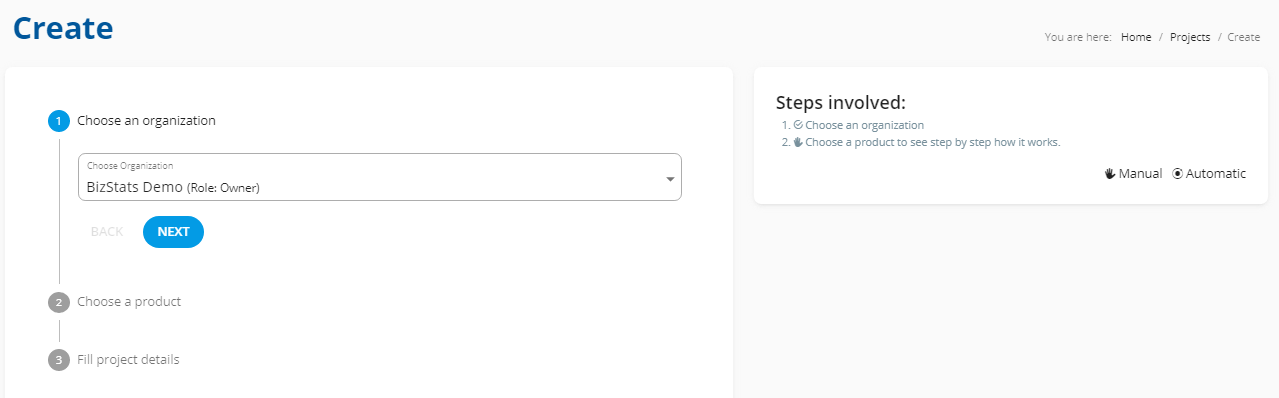Click the Manual hand icon

tap(1110, 174)
